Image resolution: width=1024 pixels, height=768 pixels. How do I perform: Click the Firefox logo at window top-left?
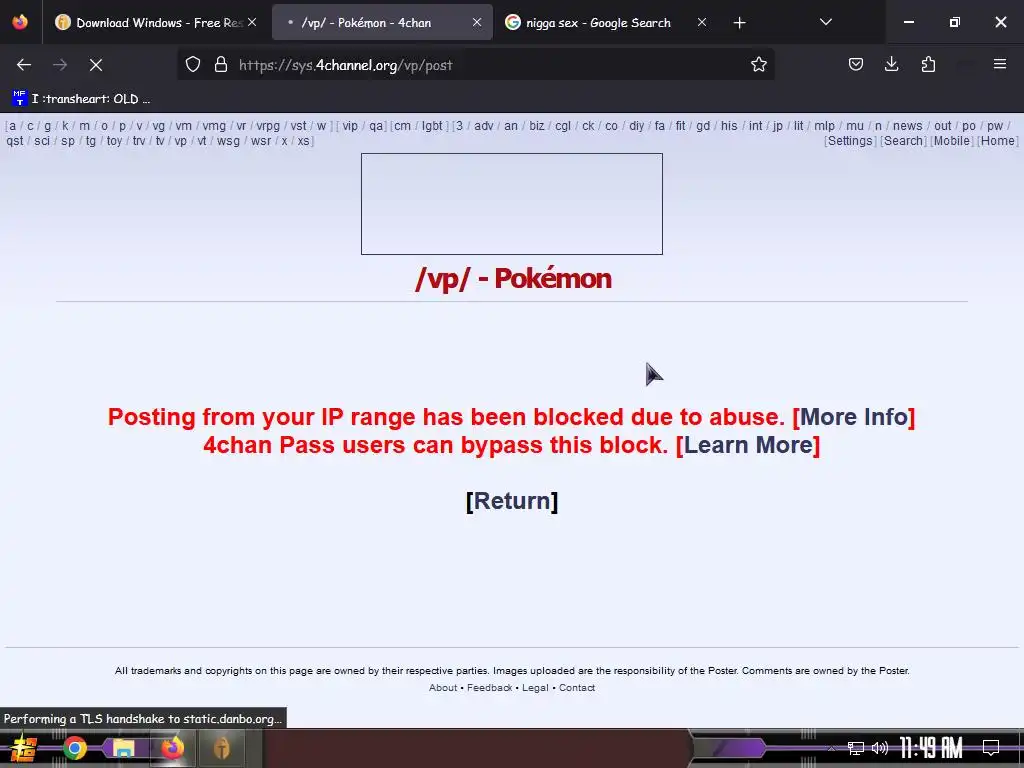[20, 22]
